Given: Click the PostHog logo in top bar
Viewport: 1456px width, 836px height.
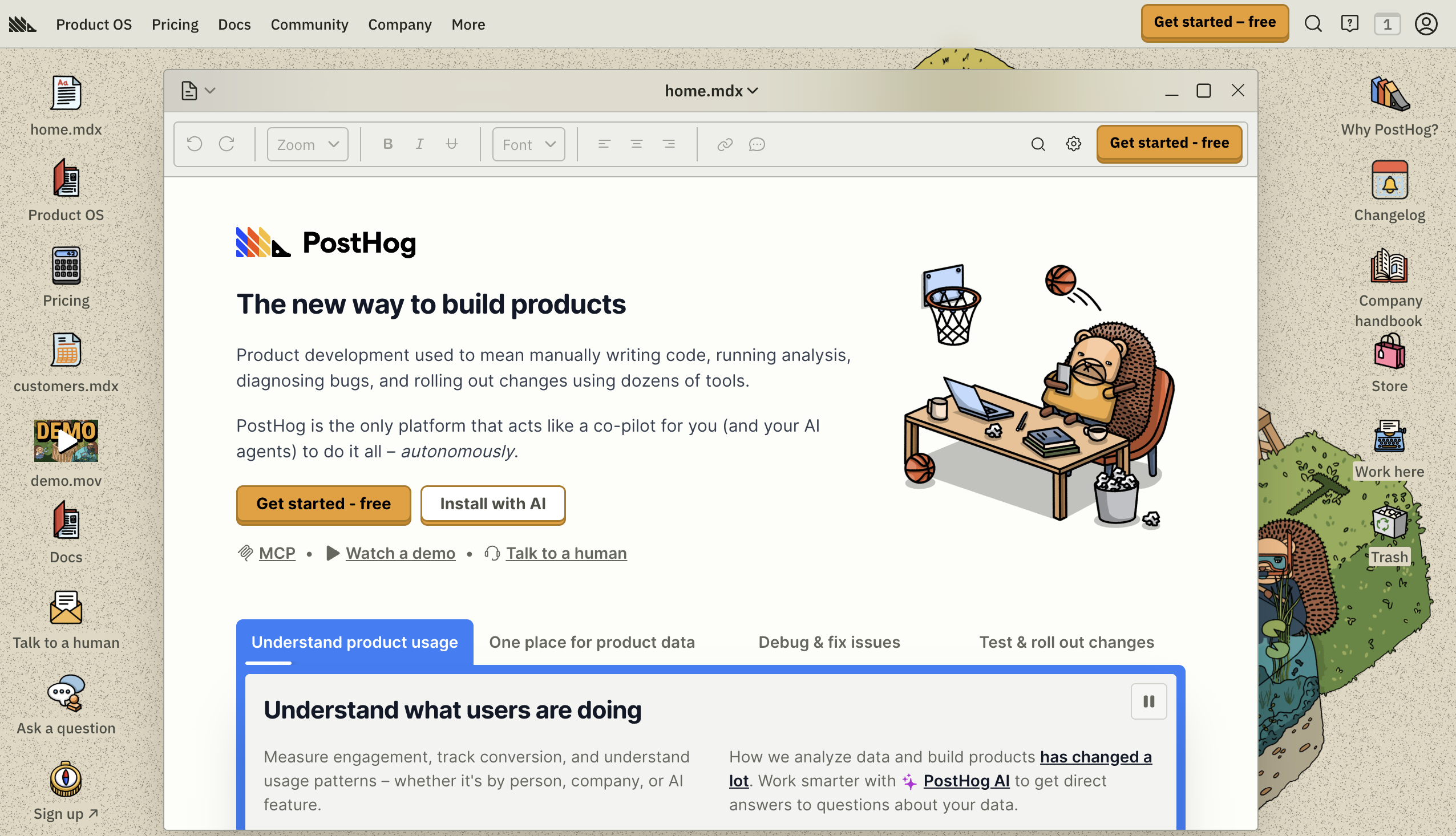Looking at the screenshot, I should click(22, 24).
